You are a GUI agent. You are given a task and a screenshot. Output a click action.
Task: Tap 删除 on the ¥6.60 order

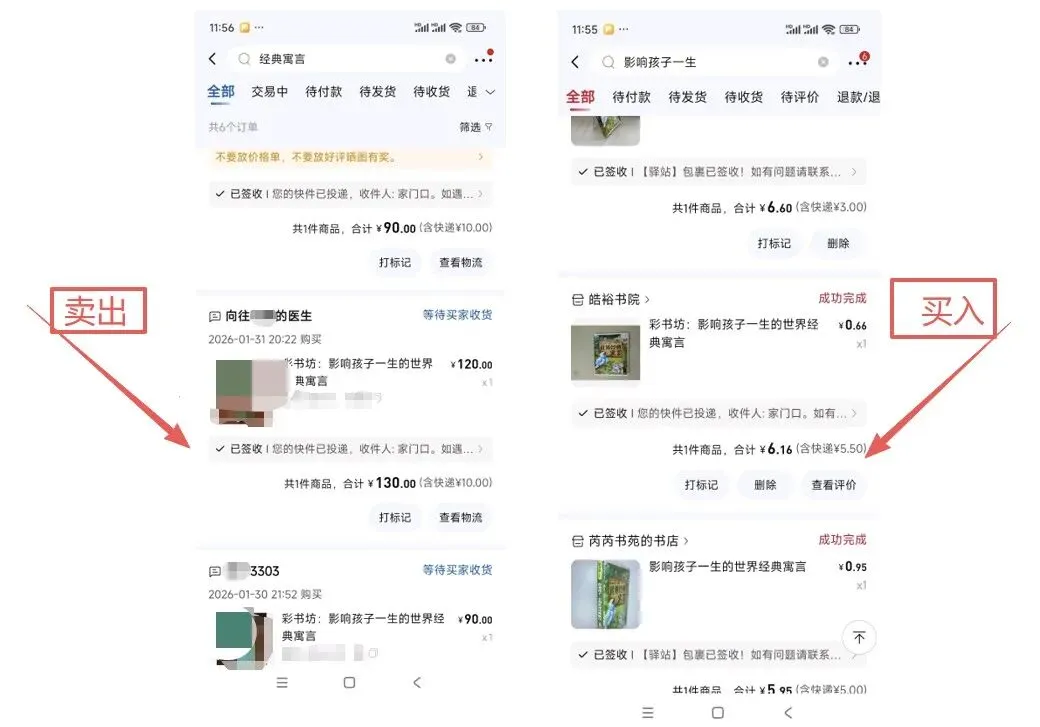[x=838, y=243]
